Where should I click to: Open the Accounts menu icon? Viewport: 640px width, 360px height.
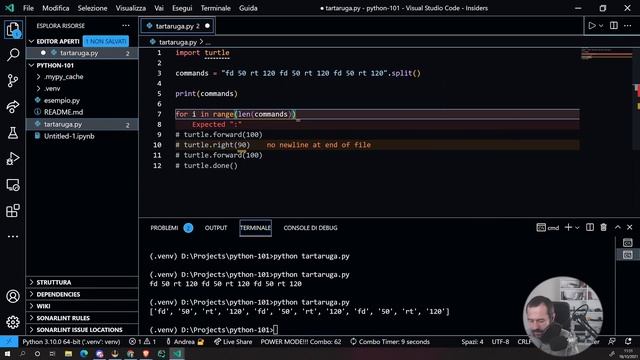pyautogui.click(x=13, y=296)
